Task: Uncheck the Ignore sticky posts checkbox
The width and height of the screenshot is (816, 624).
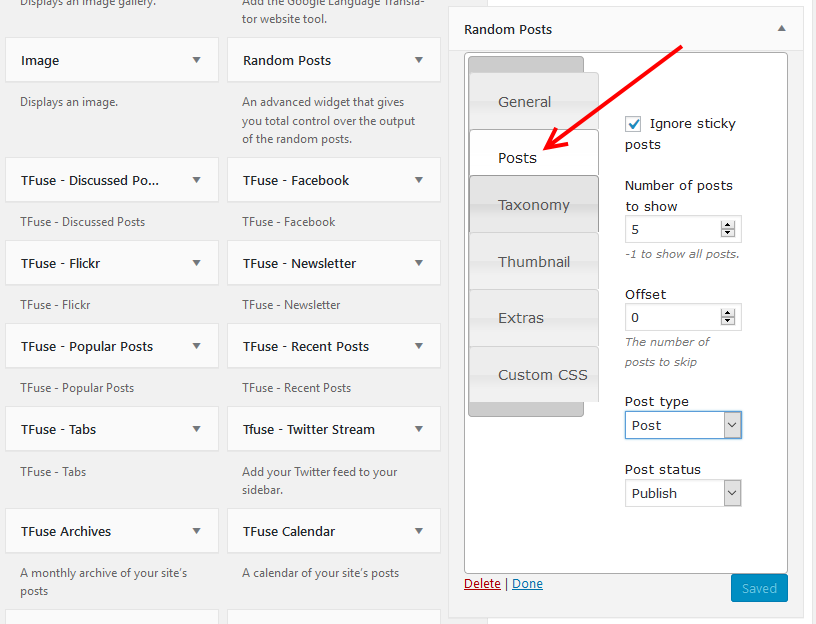Action: click(633, 124)
